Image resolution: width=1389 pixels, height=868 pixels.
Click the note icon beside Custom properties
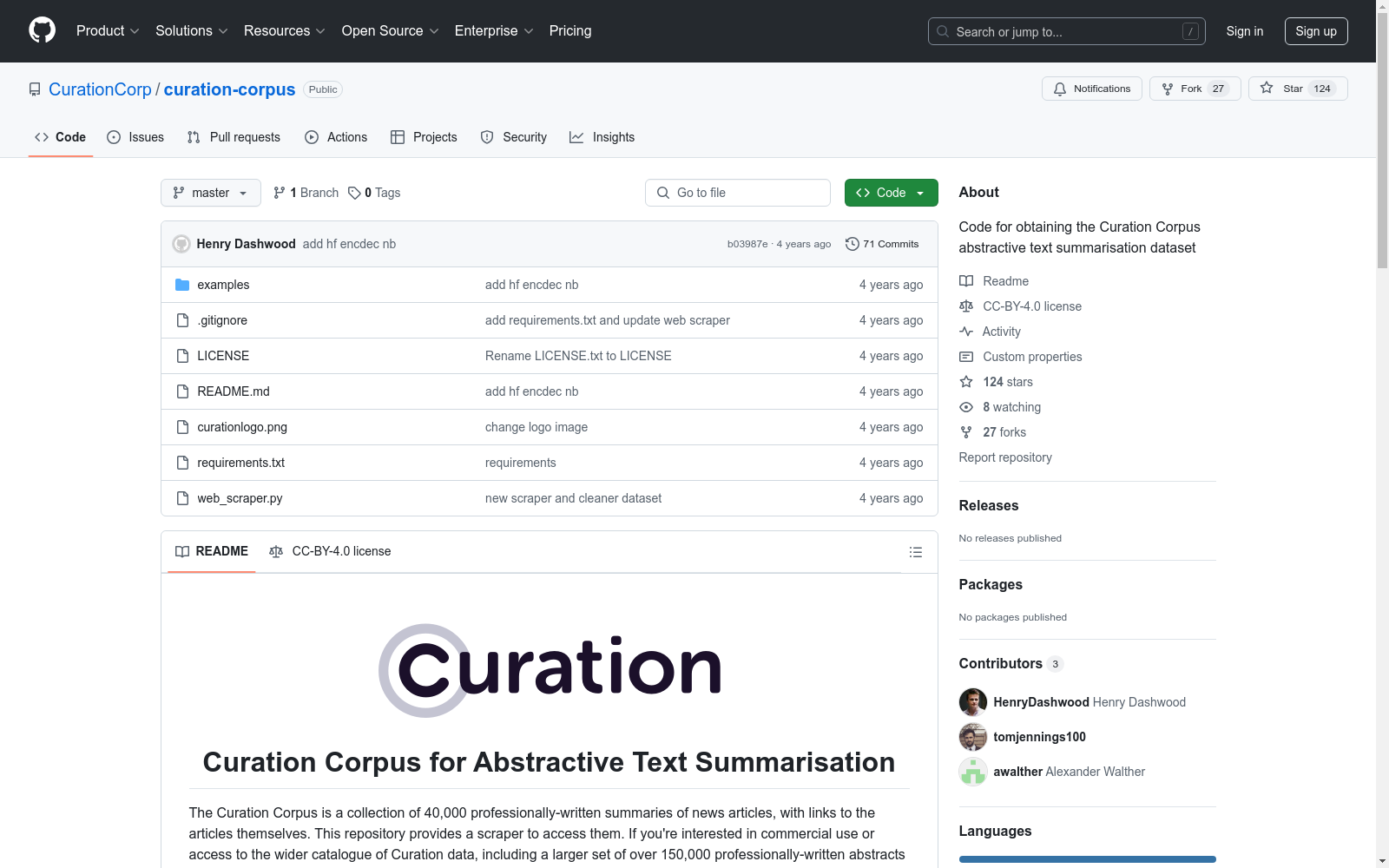click(x=966, y=357)
